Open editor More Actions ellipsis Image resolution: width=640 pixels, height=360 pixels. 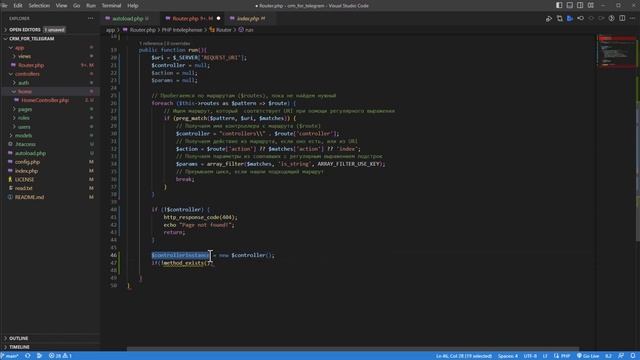[x=632, y=18]
